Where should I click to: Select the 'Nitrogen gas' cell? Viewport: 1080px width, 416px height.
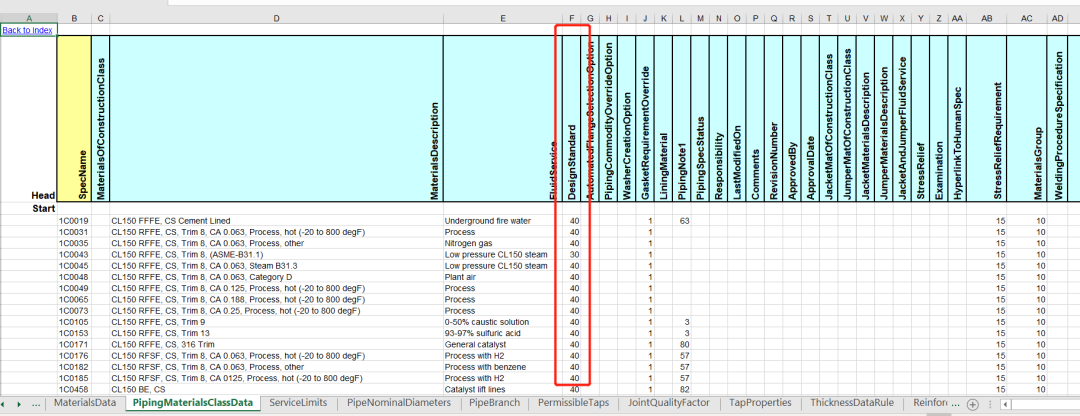503,243
